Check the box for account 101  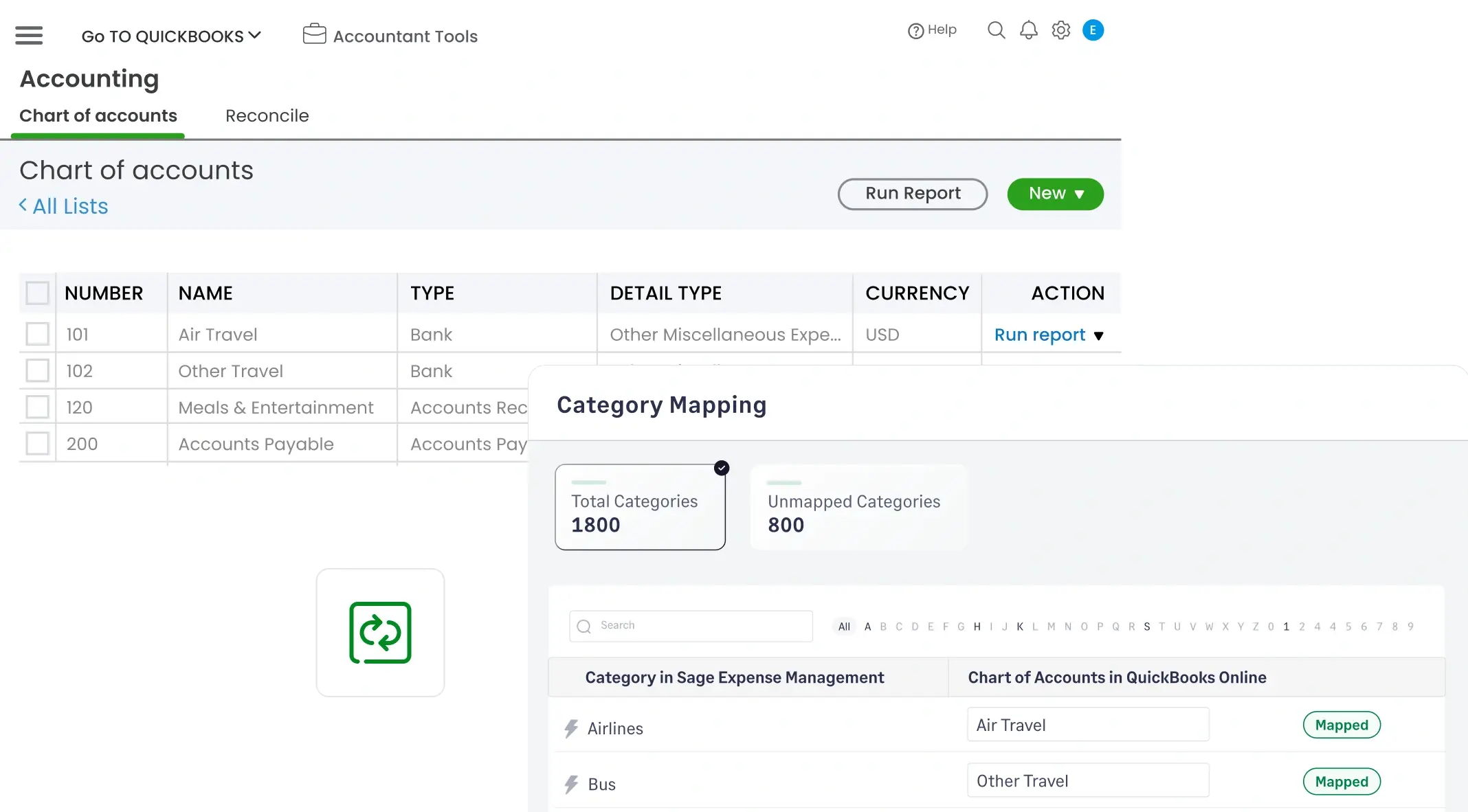[x=37, y=334]
